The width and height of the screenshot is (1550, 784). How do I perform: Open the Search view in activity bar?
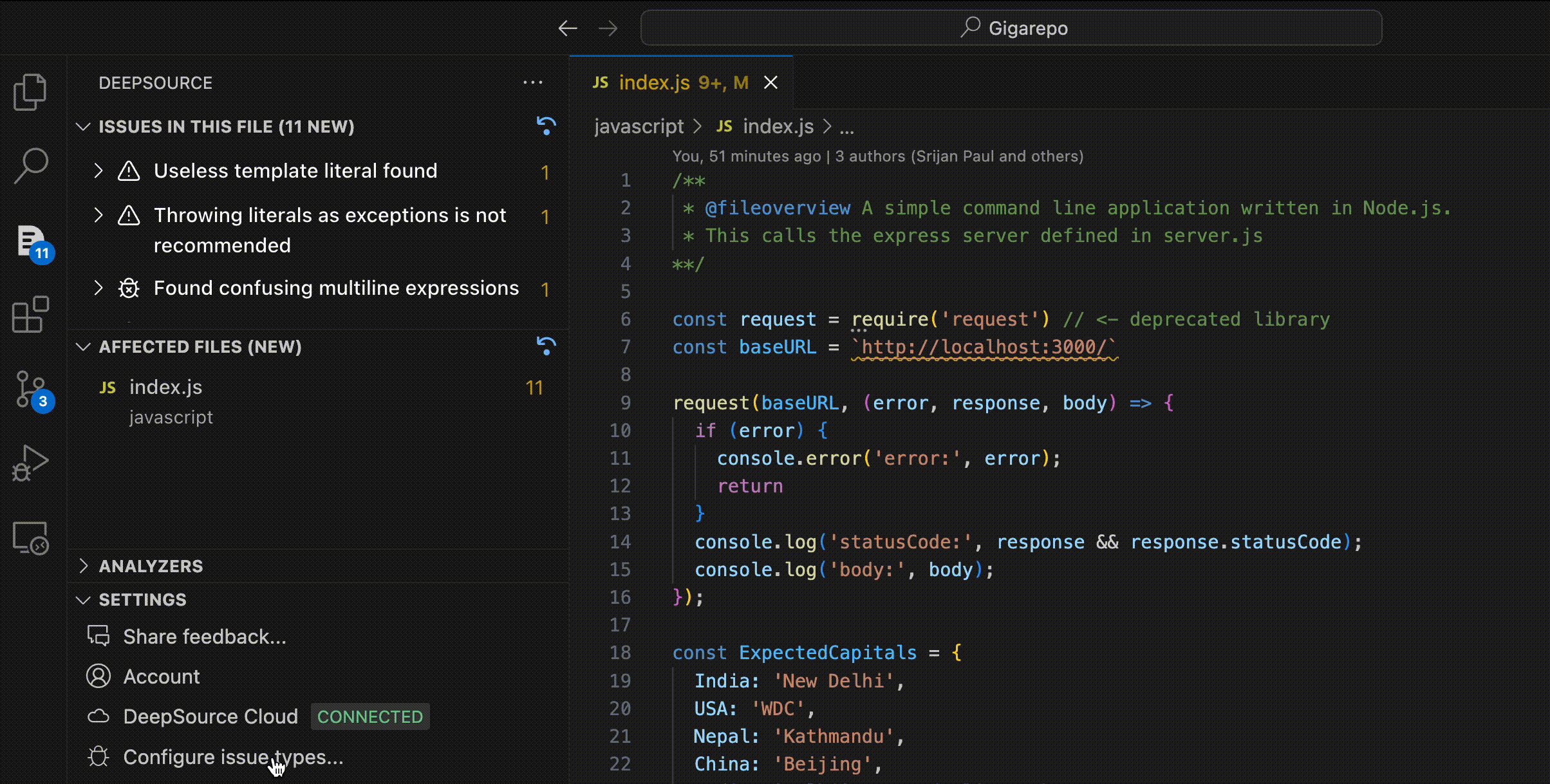coord(30,165)
